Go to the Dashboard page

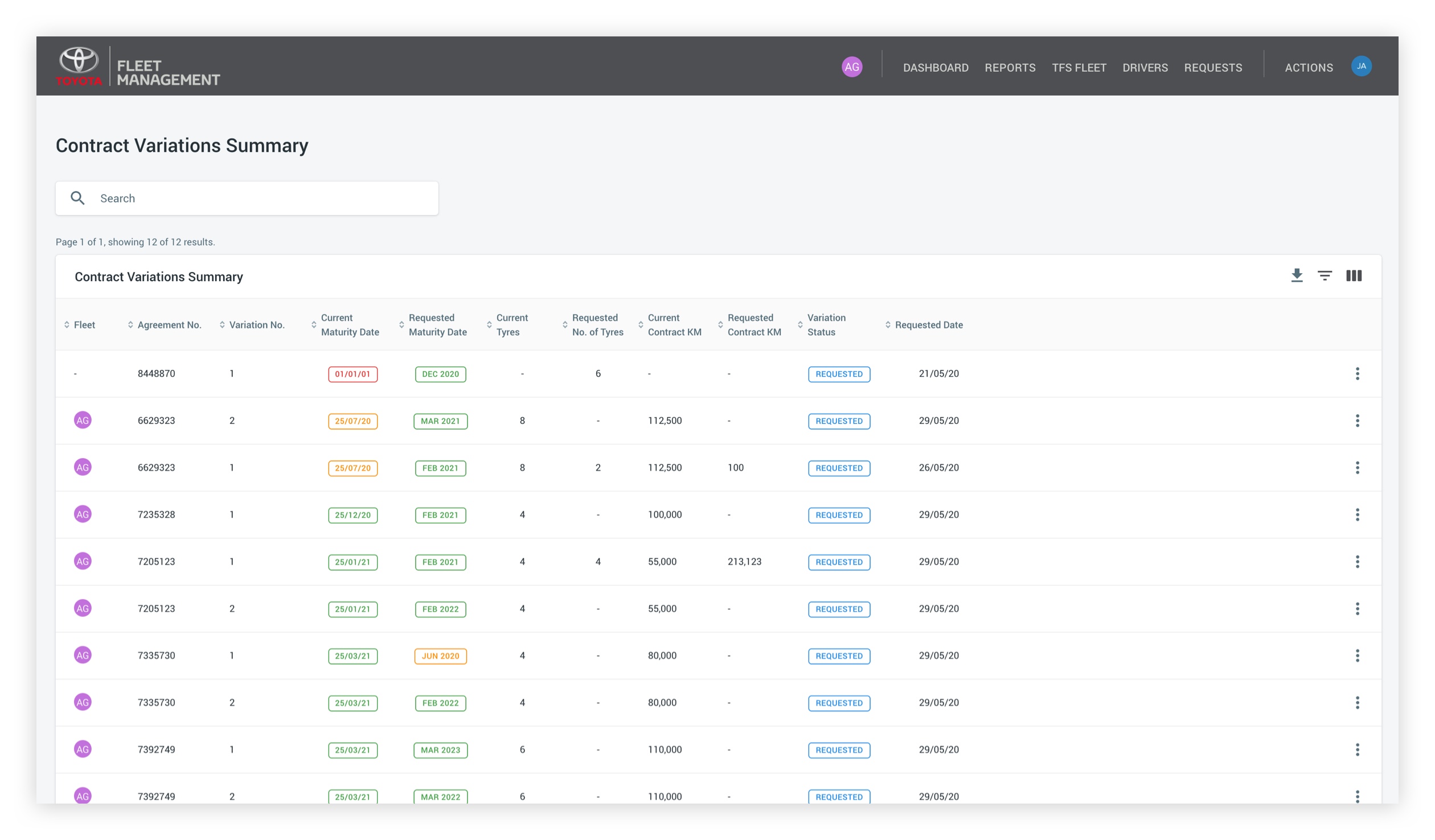tap(936, 68)
